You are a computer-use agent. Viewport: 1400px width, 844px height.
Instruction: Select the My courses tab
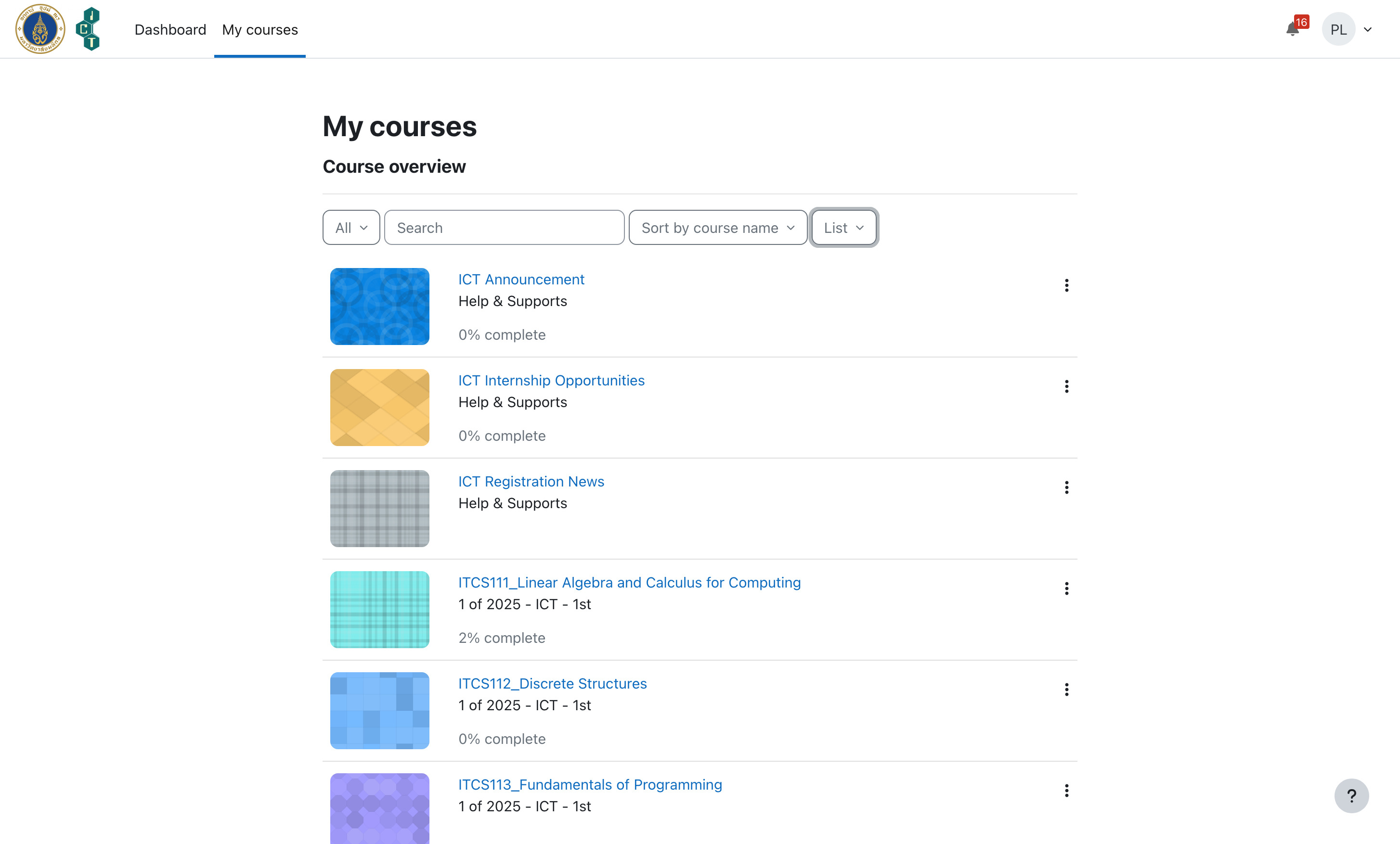pyautogui.click(x=259, y=29)
